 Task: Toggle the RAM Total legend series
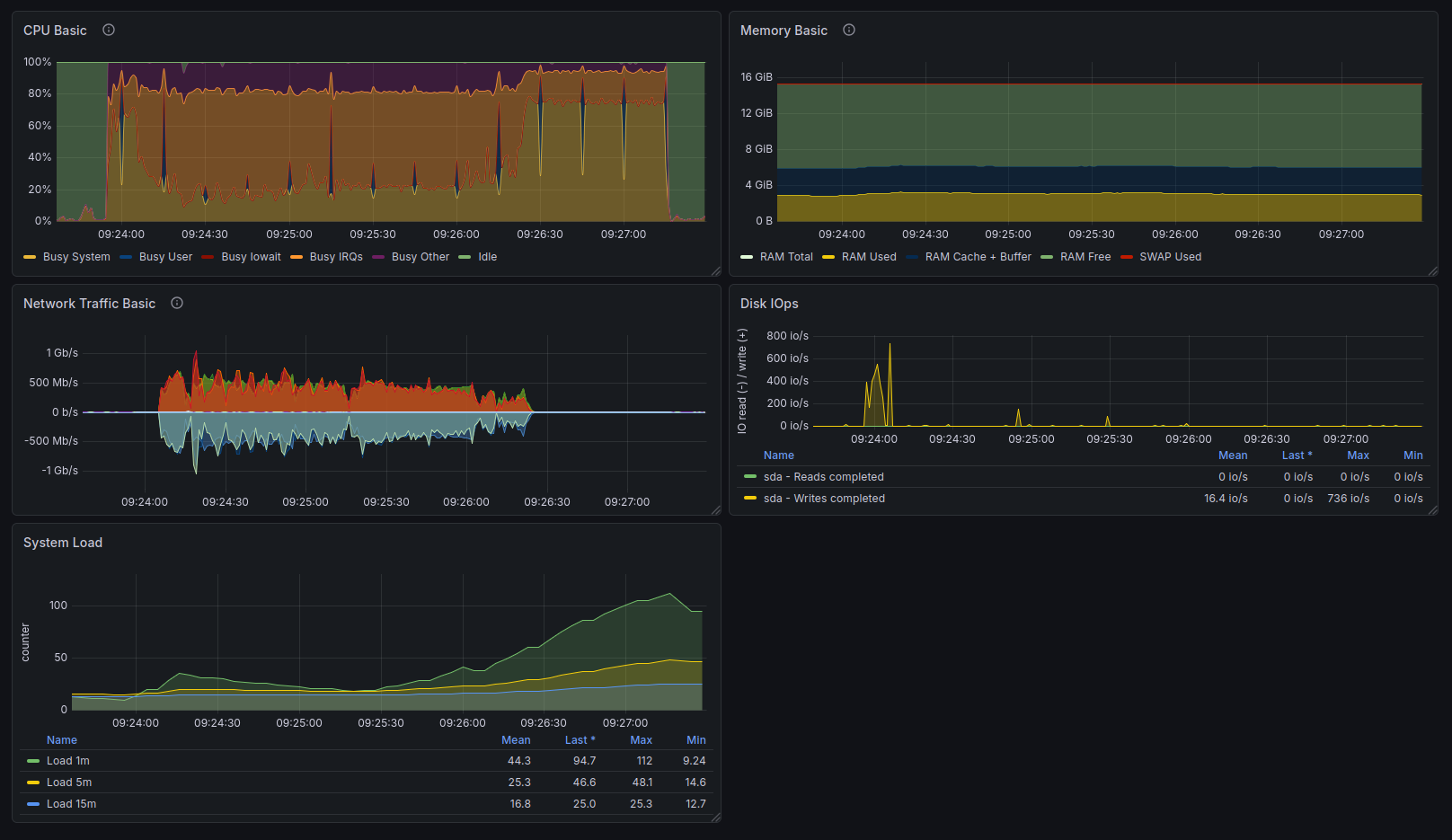pos(786,257)
